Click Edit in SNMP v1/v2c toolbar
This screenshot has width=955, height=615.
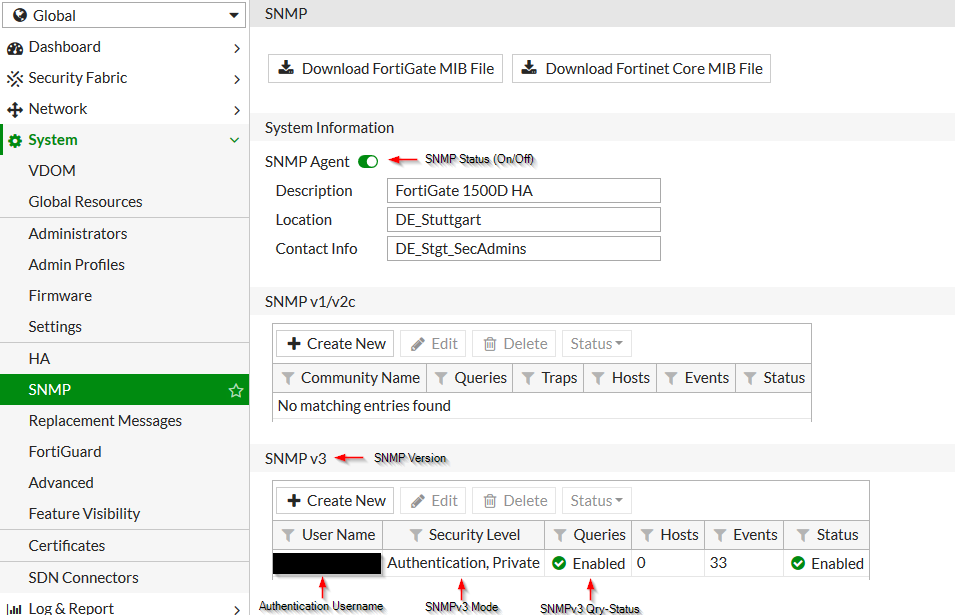[433, 343]
